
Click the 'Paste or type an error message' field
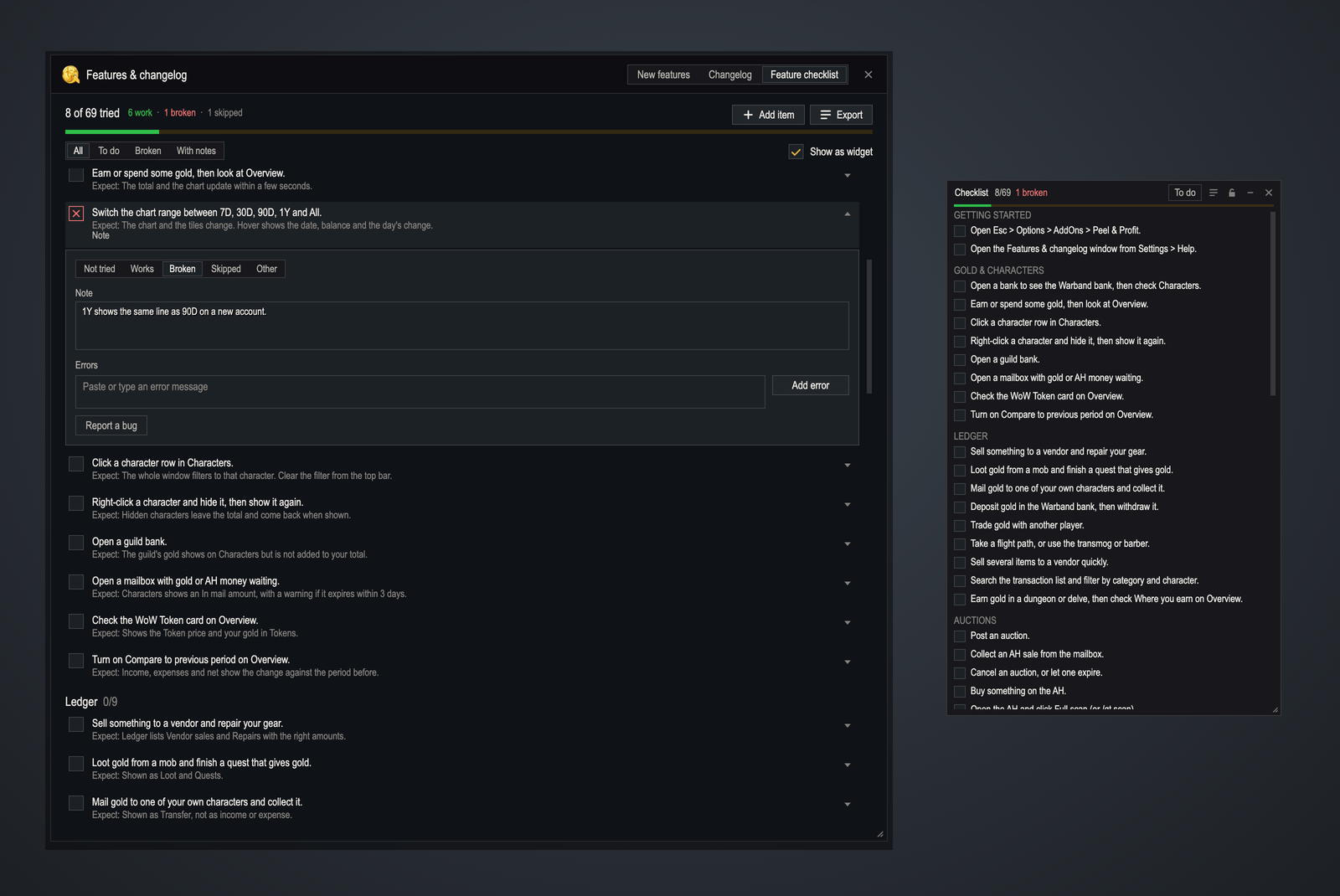[420, 392]
